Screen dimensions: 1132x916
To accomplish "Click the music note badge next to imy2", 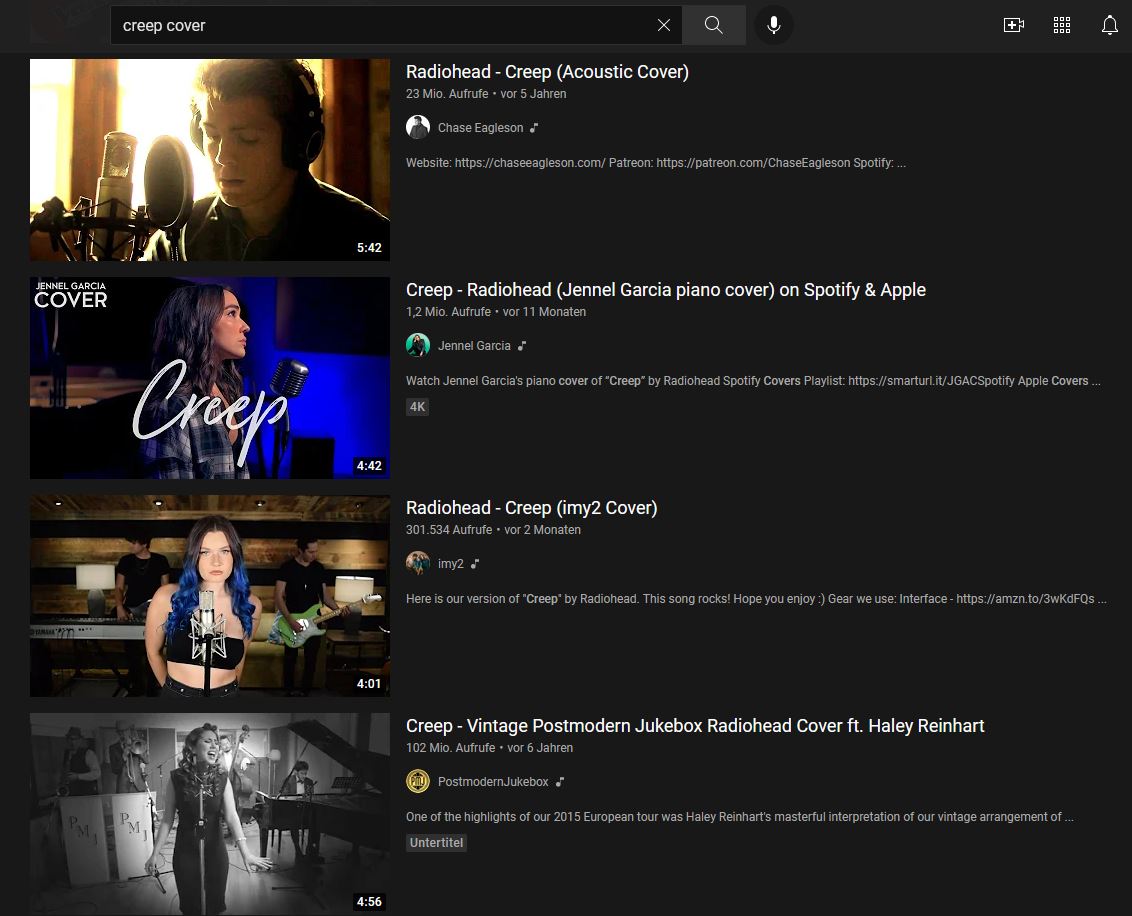I will (x=474, y=564).
